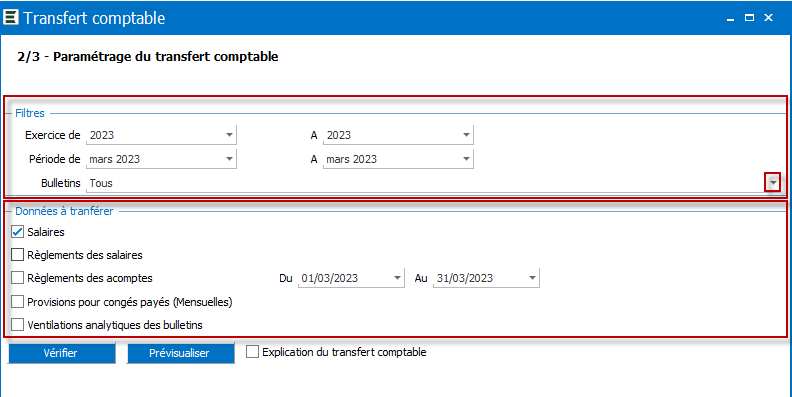Image resolution: width=792 pixels, height=397 pixels.
Task: Click the Transfert comptable app icon in title bar
Action: pyautogui.click(x=11, y=17)
